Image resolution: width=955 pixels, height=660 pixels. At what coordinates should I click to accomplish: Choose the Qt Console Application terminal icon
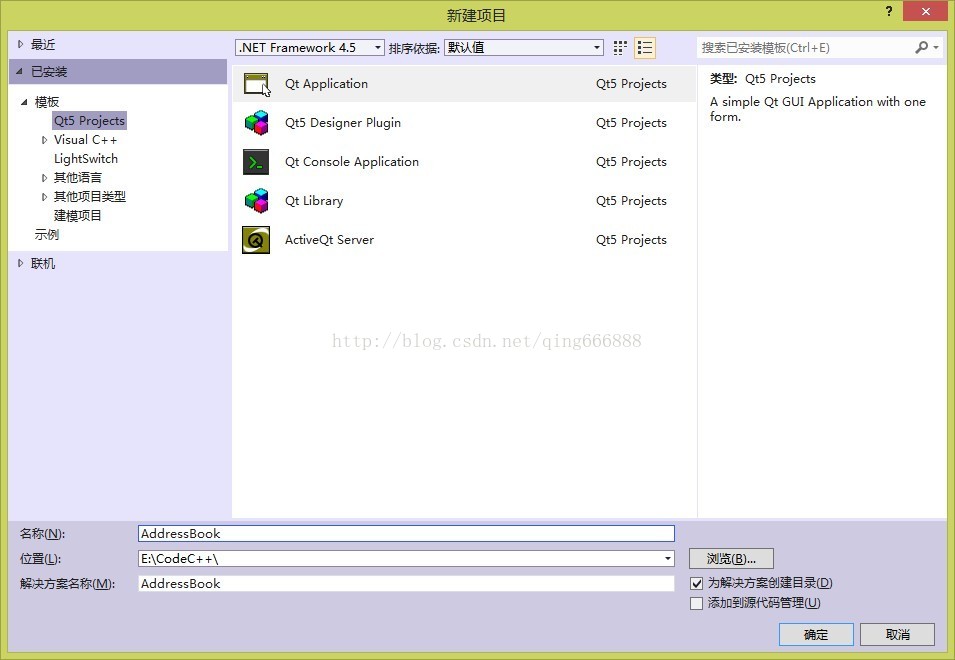point(256,161)
